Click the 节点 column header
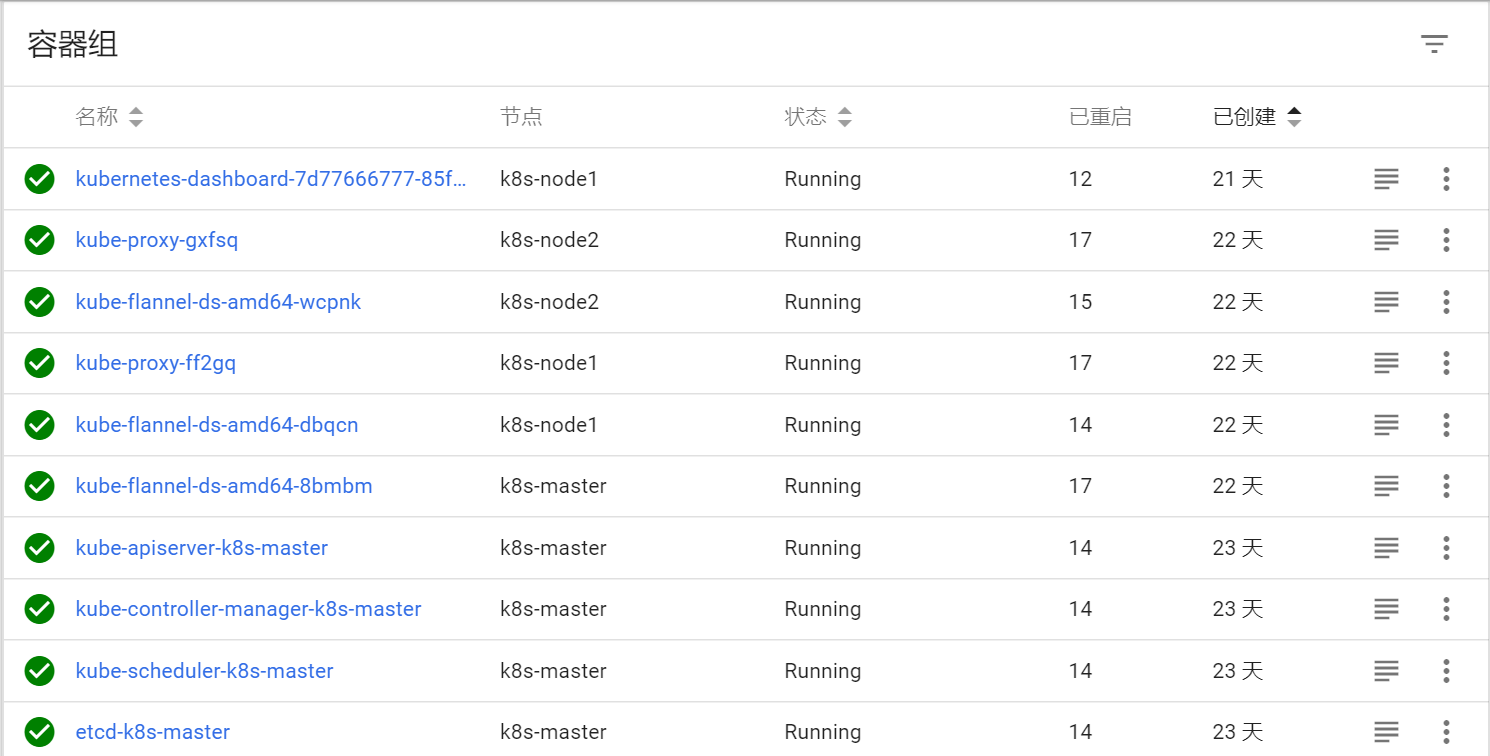This screenshot has height=756, width=1490. click(x=521, y=117)
